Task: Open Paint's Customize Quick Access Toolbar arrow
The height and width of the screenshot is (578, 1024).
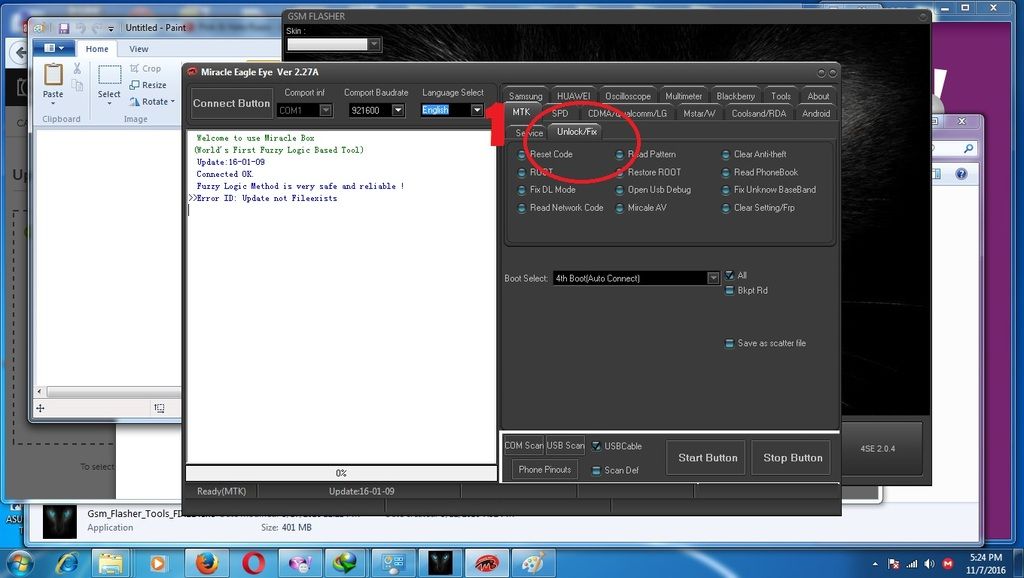Action: 111,29
